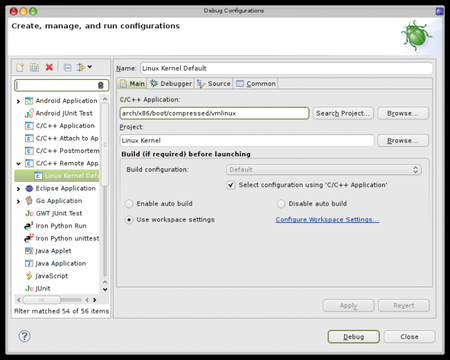Open the filter configurations dropdown icon
Viewport: 450px width, 360px height.
click(x=84, y=67)
